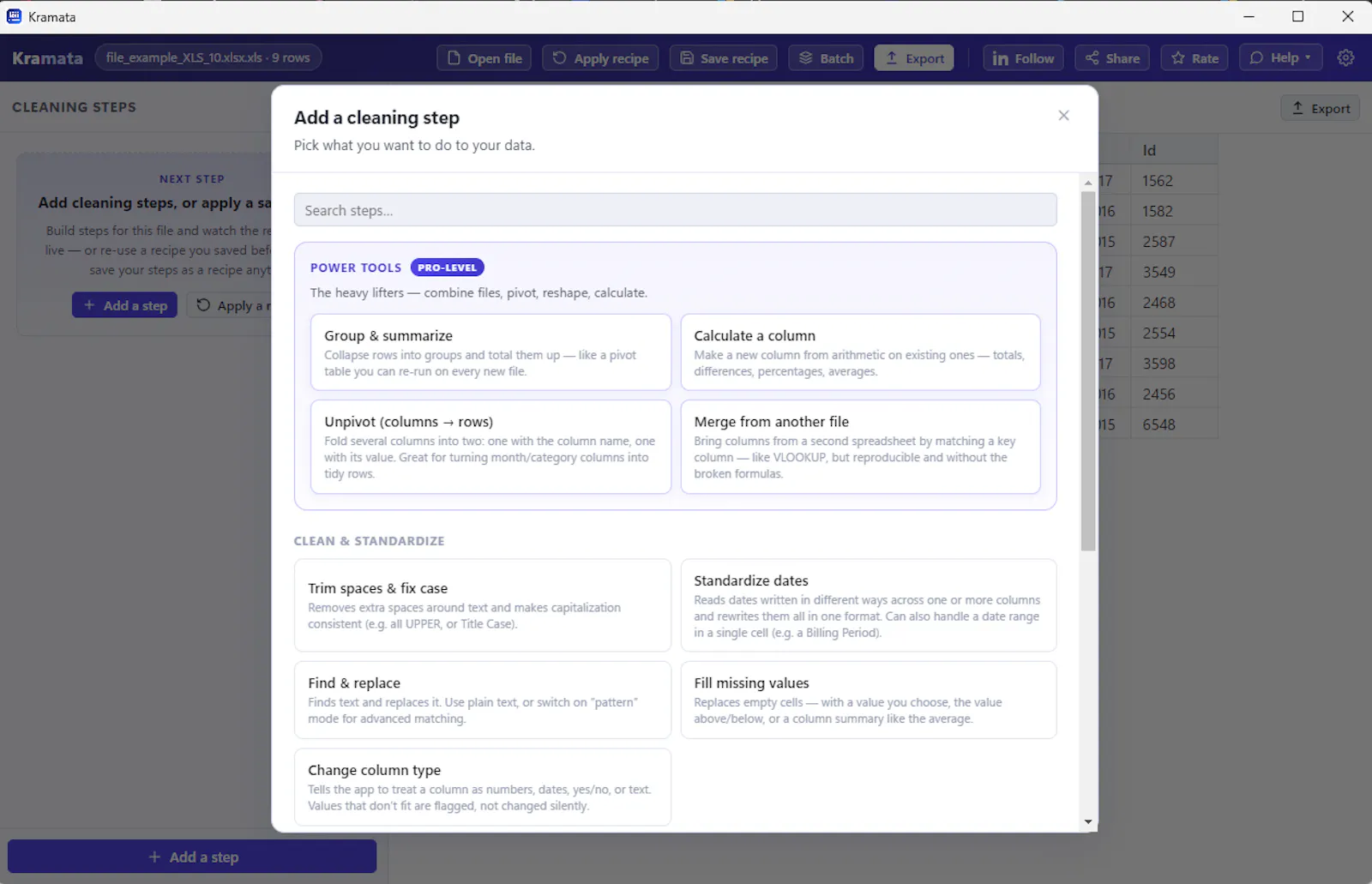This screenshot has height=884, width=1372.
Task: Select table cell with Id 6548
Action: [1174, 424]
